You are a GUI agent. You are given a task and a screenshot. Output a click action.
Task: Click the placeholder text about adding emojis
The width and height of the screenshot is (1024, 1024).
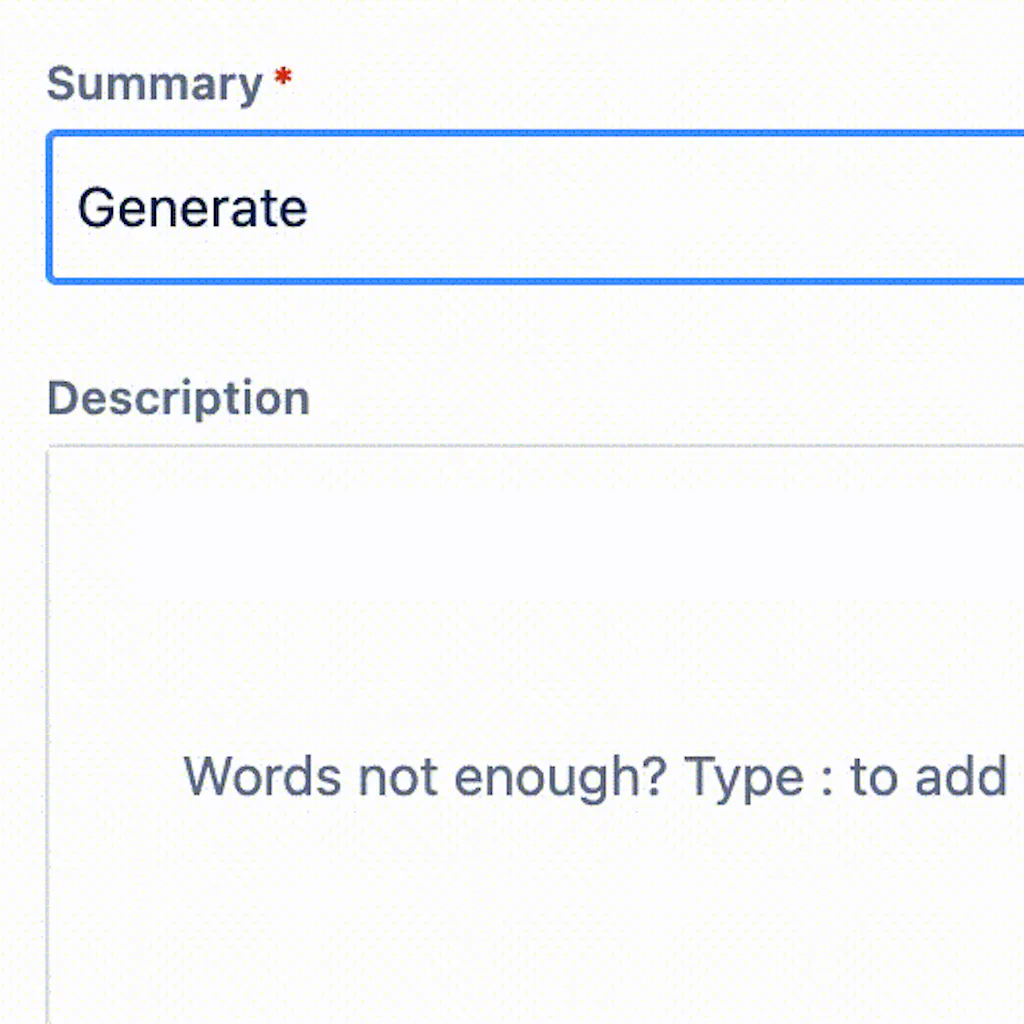point(594,776)
